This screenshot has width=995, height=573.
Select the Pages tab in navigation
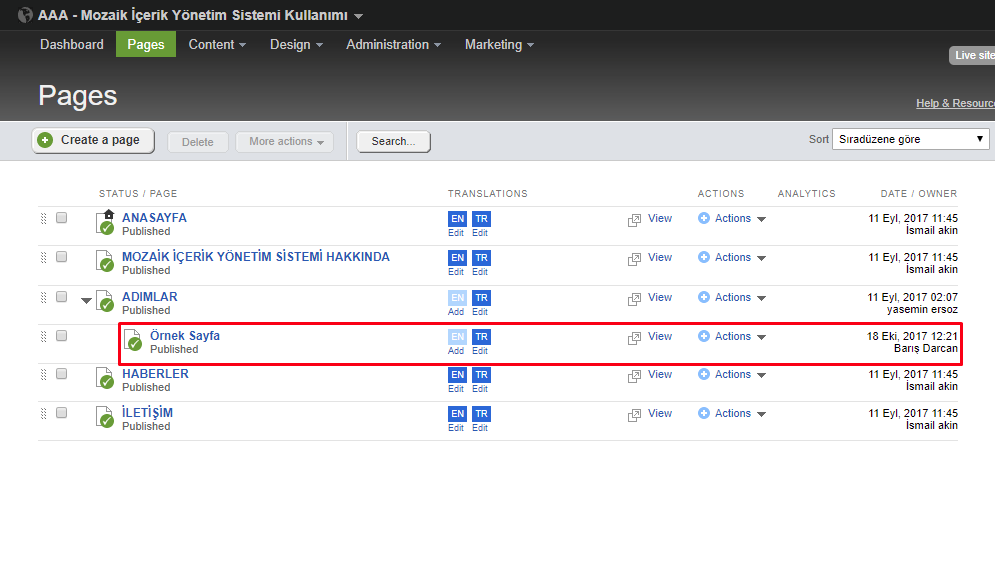(146, 44)
